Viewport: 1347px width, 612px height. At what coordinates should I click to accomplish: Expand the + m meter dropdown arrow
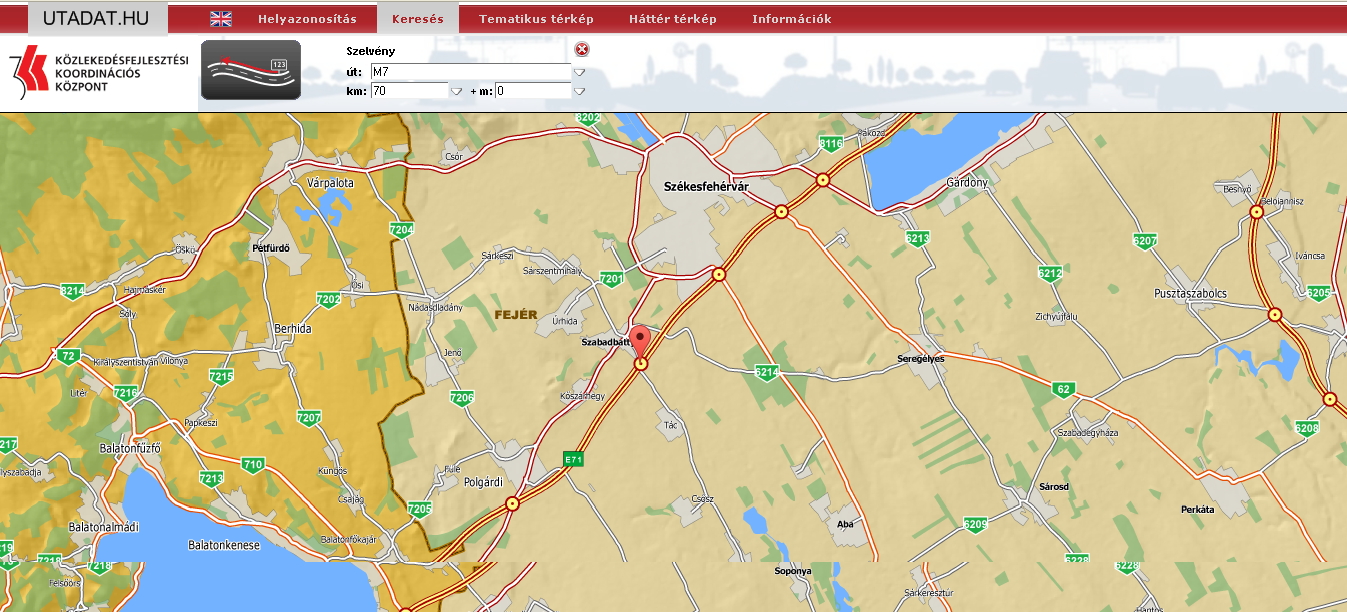579,91
